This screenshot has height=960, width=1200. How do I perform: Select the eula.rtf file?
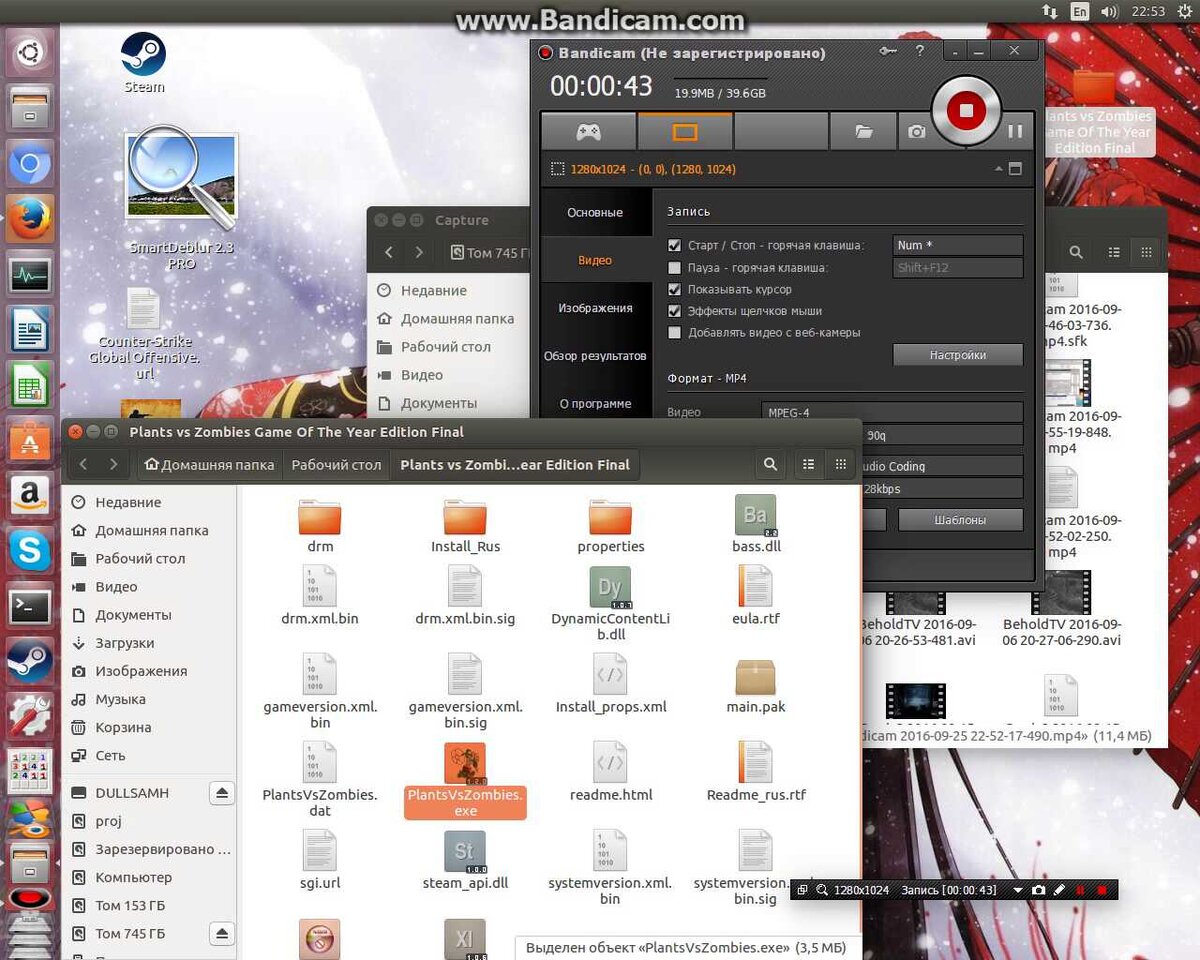(756, 596)
